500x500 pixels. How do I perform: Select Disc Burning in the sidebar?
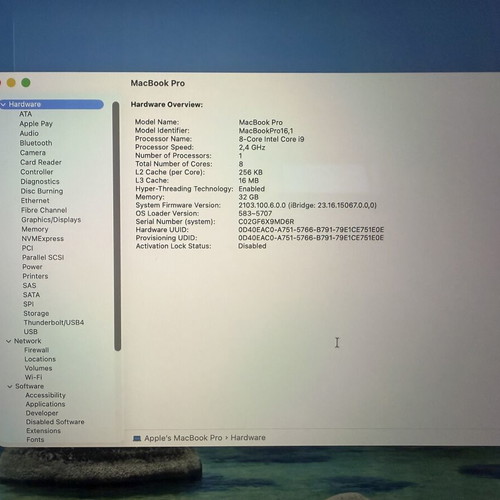point(42,191)
